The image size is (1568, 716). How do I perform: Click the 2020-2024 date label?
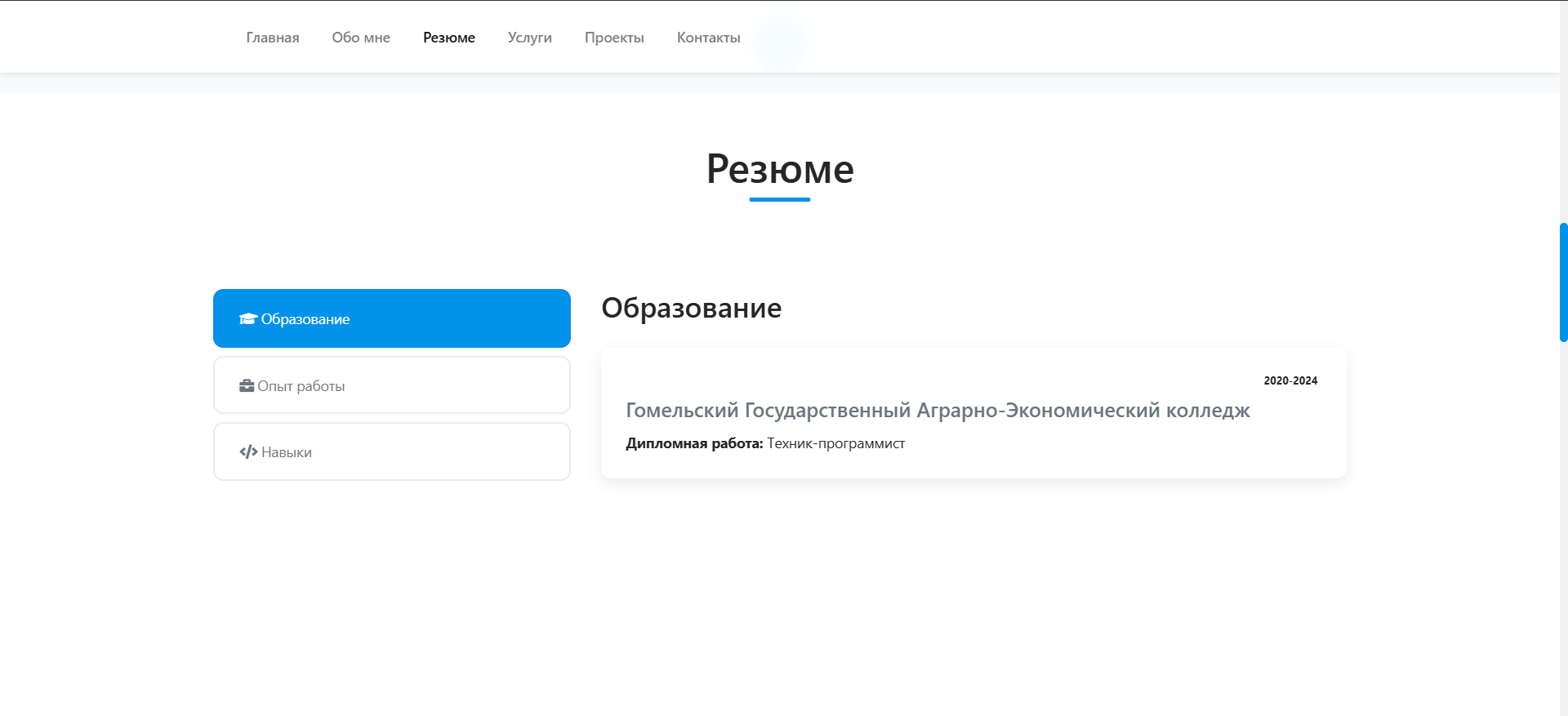(1290, 380)
